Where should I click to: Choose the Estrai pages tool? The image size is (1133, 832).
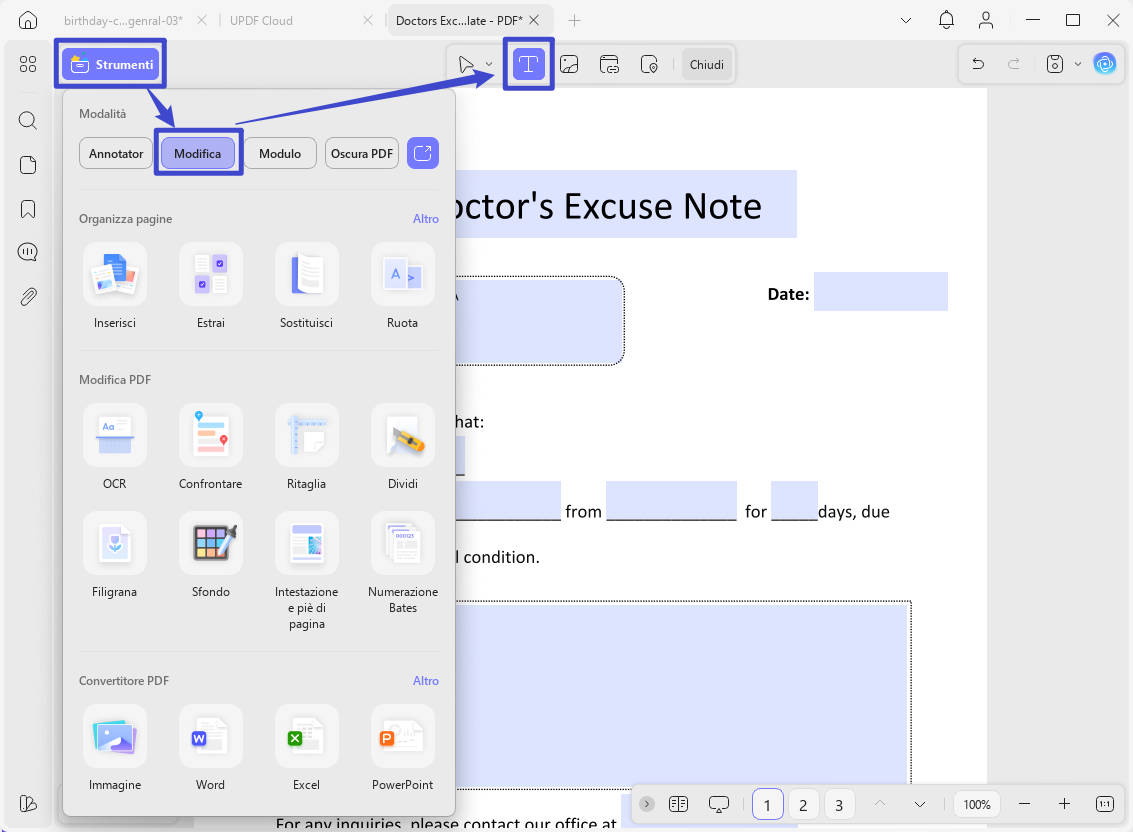[210, 286]
